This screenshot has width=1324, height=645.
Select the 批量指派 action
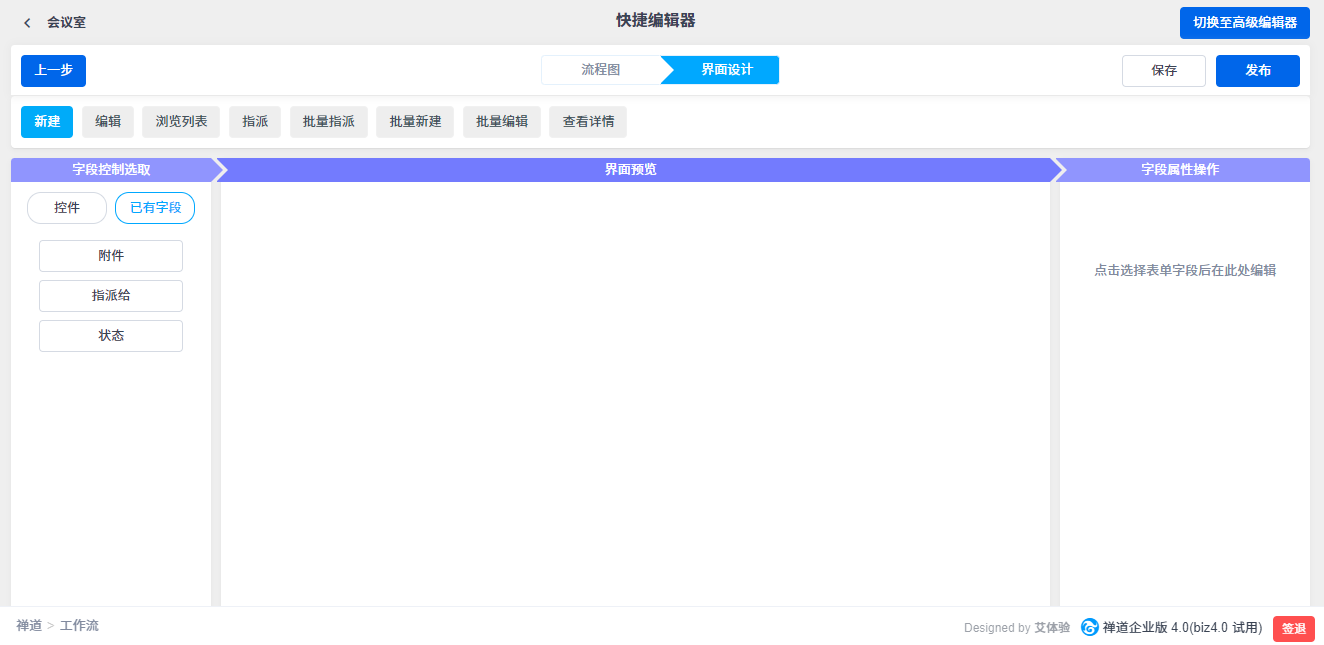329,122
